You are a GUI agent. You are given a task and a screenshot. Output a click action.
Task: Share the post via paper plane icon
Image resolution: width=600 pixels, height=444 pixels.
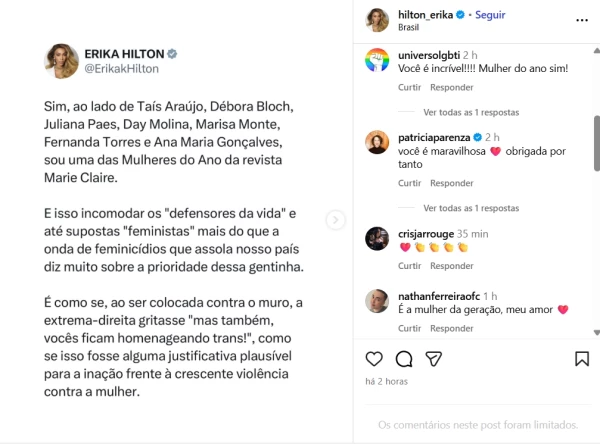coord(434,359)
